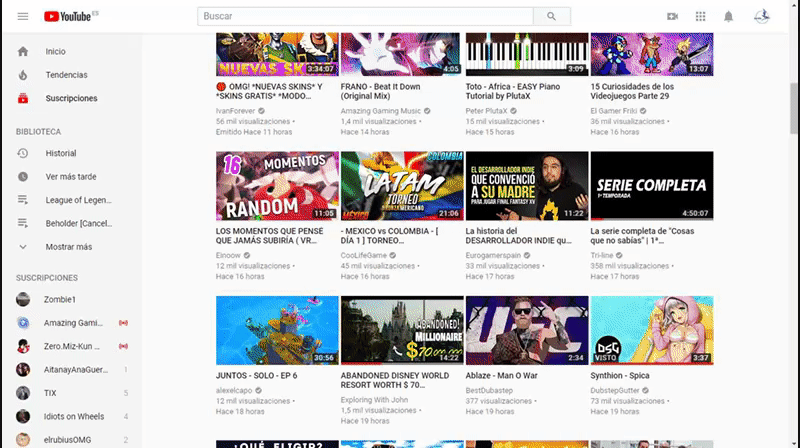Viewport: 800px width, 448px height.
Task: Click the Idiots on Wheels avatar
Action: tap(23, 416)
